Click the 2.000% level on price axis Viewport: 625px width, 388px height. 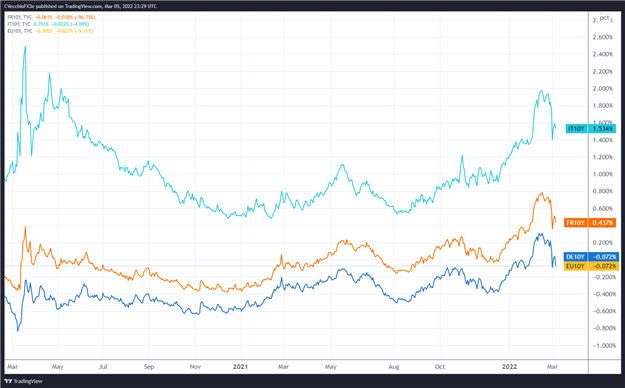[x=603, y=89]
